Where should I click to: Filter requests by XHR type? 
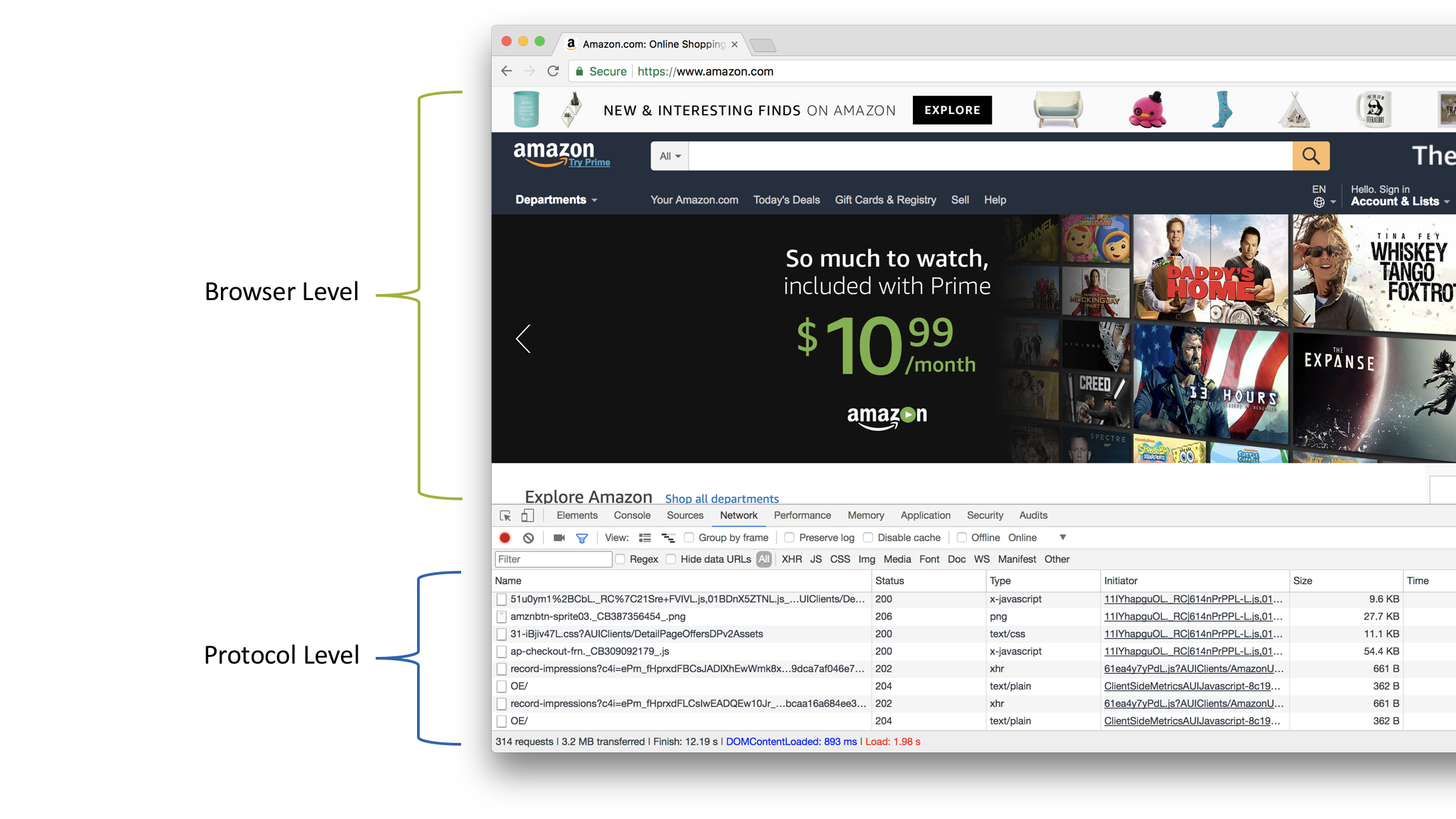coord(792,559)
